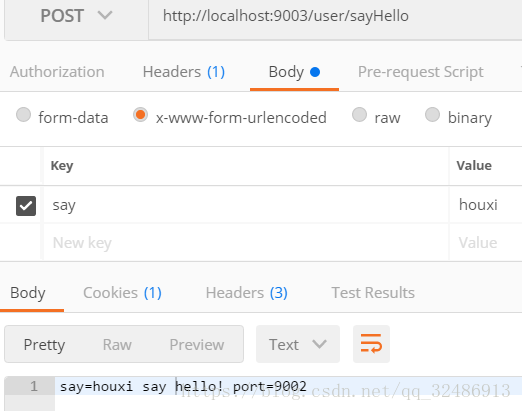Toggle the line wrap icon
The image size is (522, 411).
click(x=371, y=344)
